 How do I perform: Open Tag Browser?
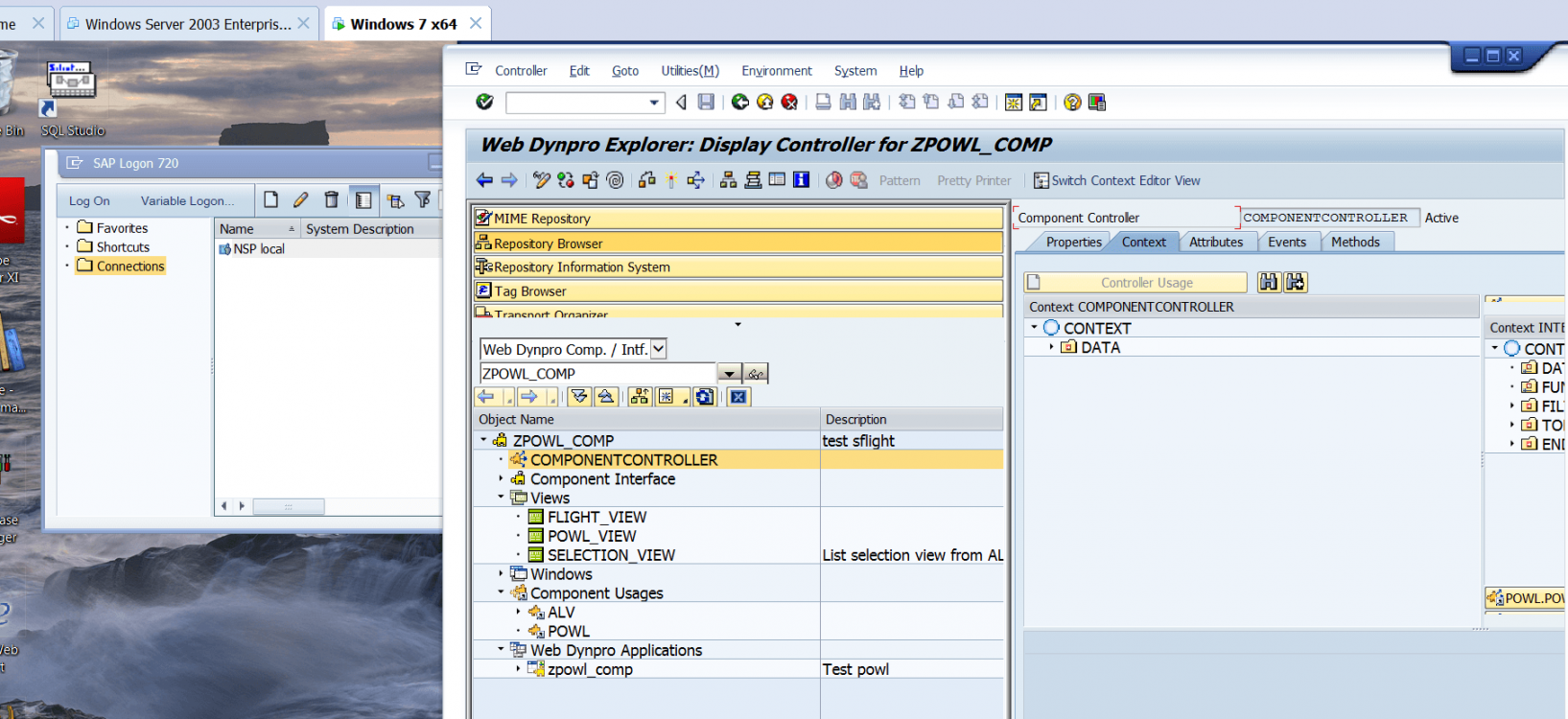point(738,291)
